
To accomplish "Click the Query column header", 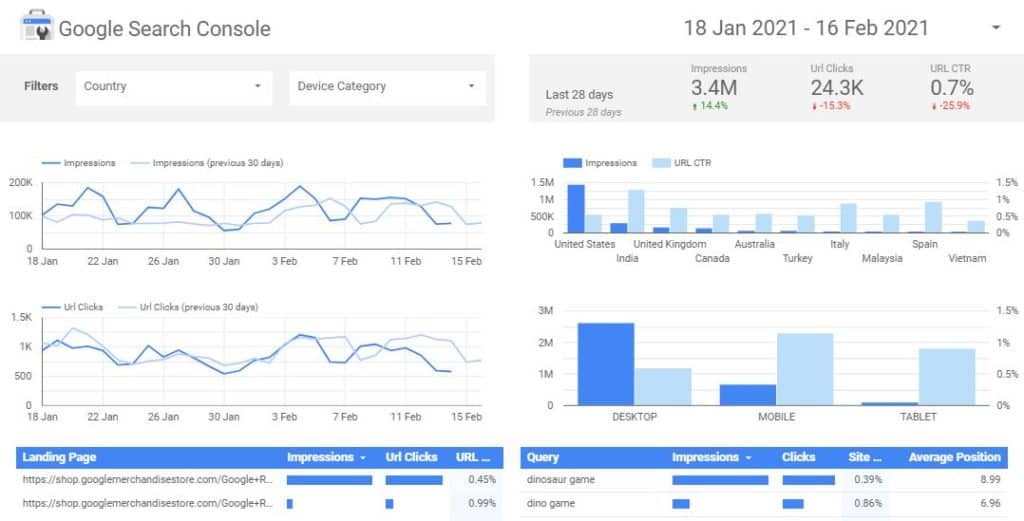I will point(542,457).
